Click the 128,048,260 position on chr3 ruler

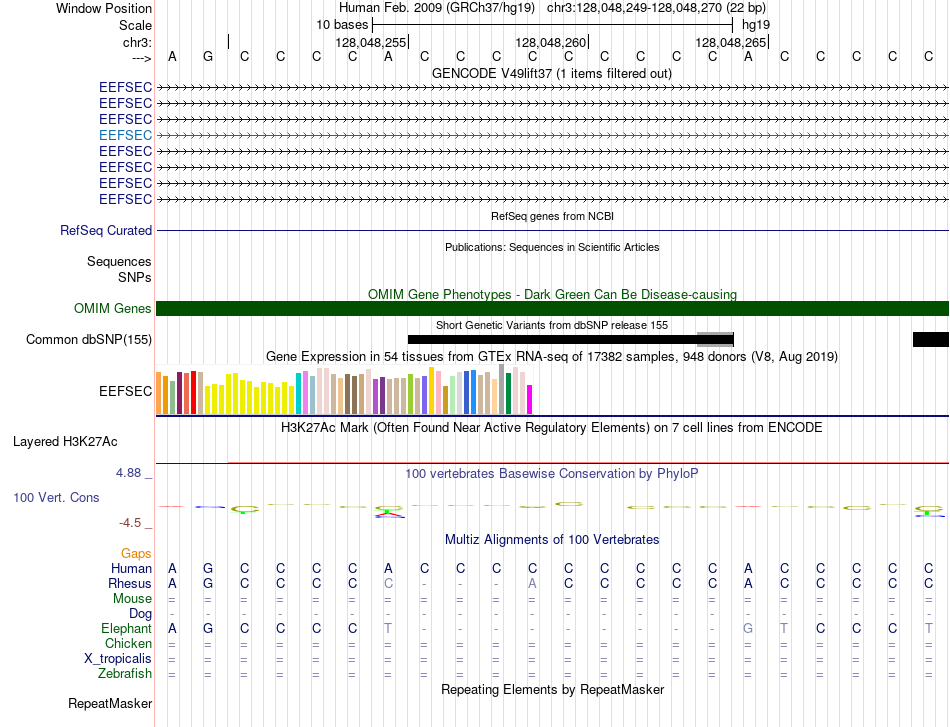pyautogui.click(x=551, y=42)
